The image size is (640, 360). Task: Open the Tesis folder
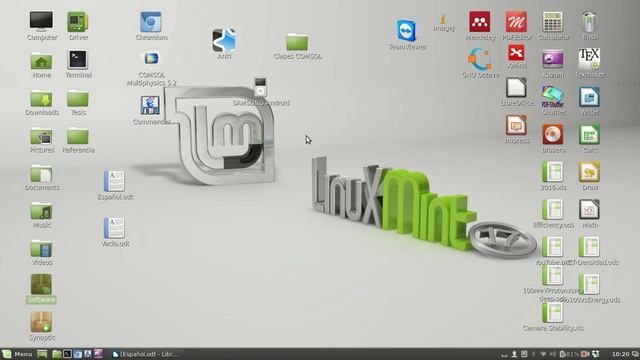(78, 99)
